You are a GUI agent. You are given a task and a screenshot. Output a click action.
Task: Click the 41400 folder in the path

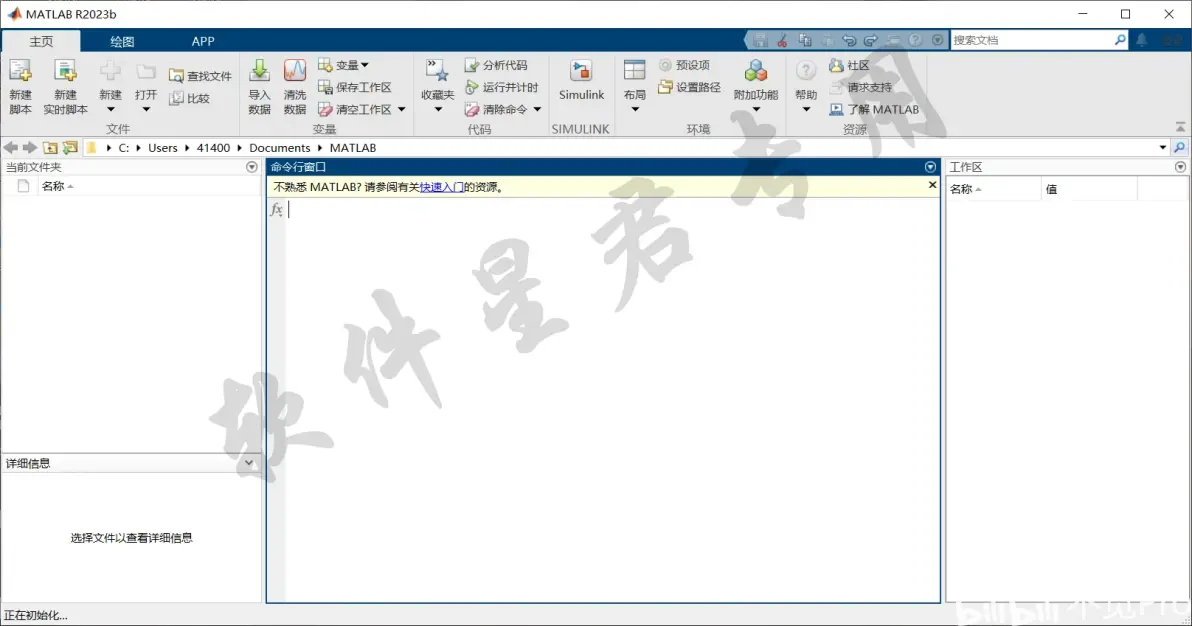[x=213, y=148]
